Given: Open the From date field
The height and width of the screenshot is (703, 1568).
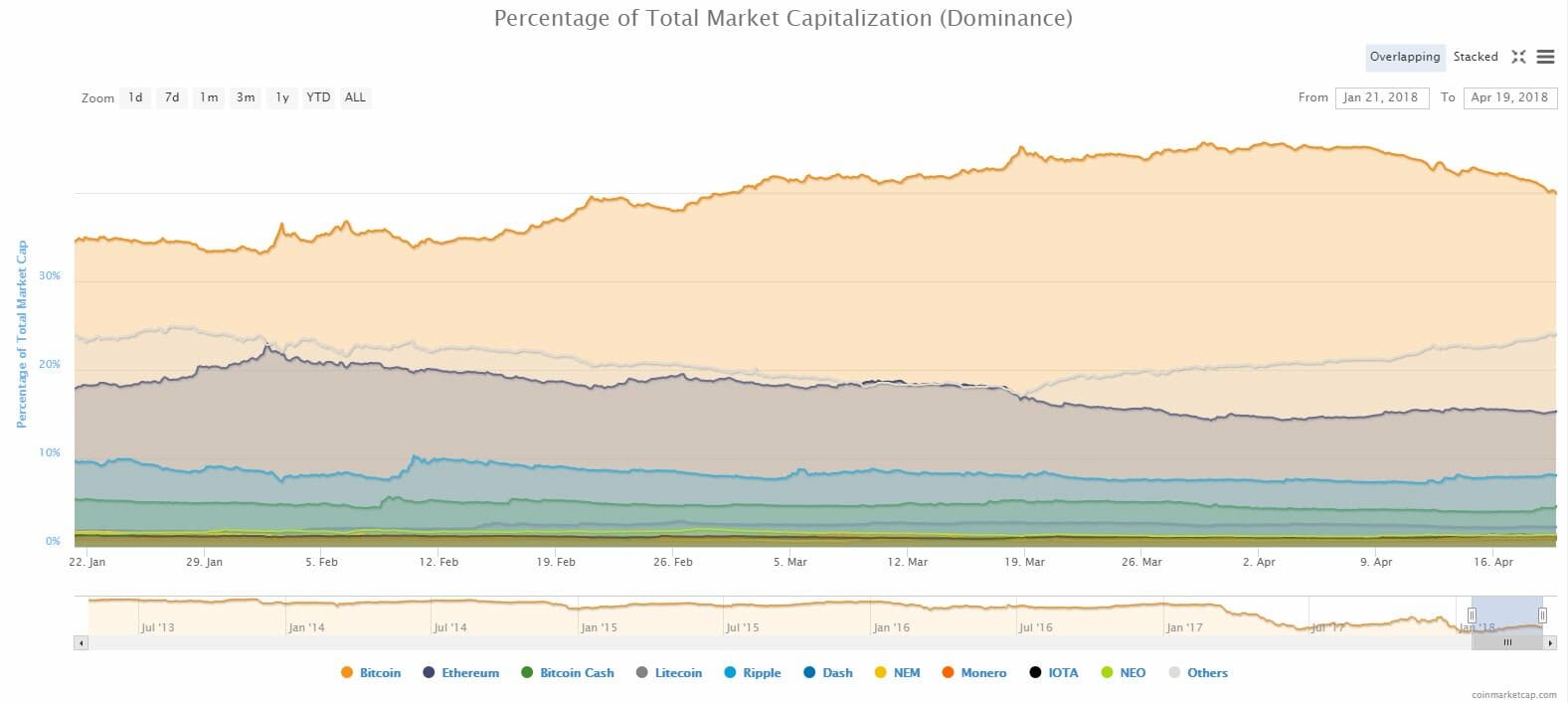Looking at the screenshot, I should point(1381,97).
